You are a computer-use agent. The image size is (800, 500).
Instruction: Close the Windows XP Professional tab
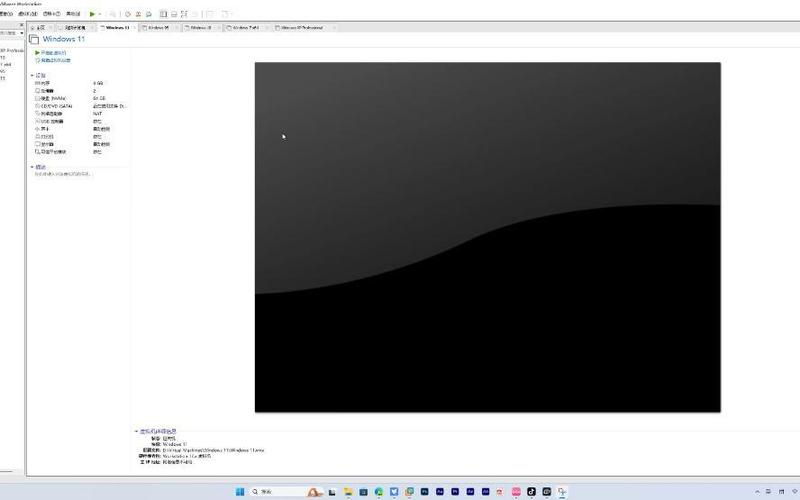click(334, 28)
